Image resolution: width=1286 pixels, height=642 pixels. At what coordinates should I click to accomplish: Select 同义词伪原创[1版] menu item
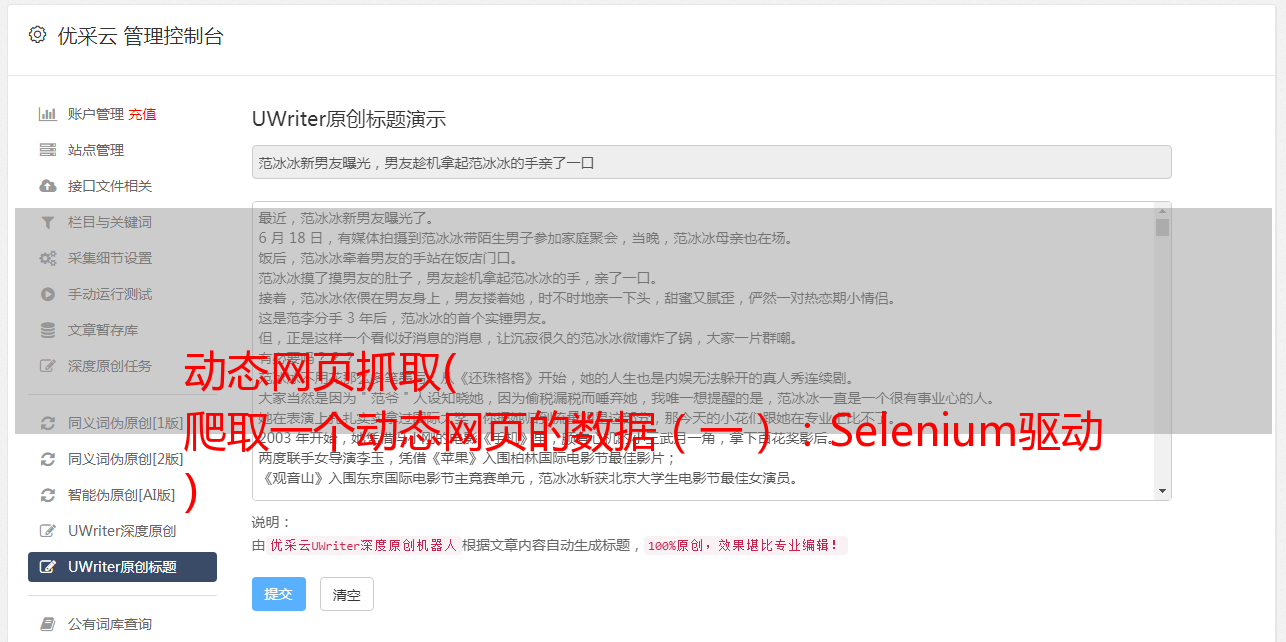click(122, 423)
